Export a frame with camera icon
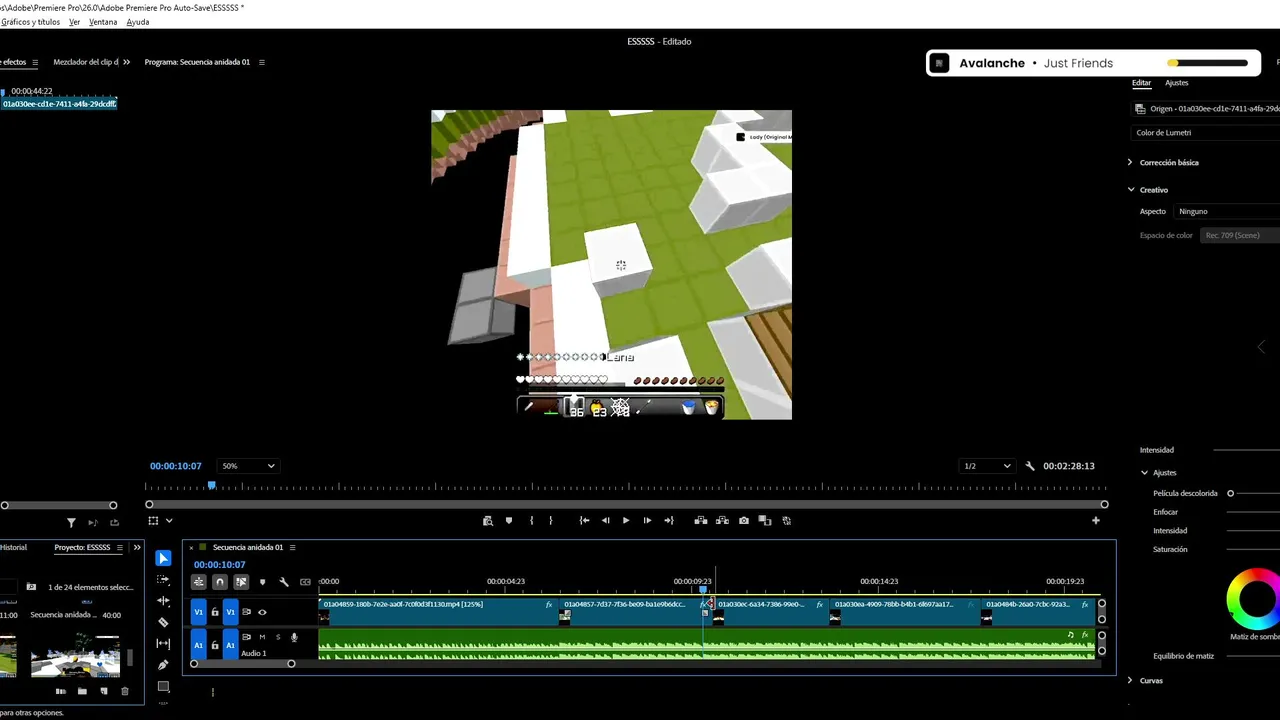The height and width of the screenshot is (720, 1280). point(744,520)
